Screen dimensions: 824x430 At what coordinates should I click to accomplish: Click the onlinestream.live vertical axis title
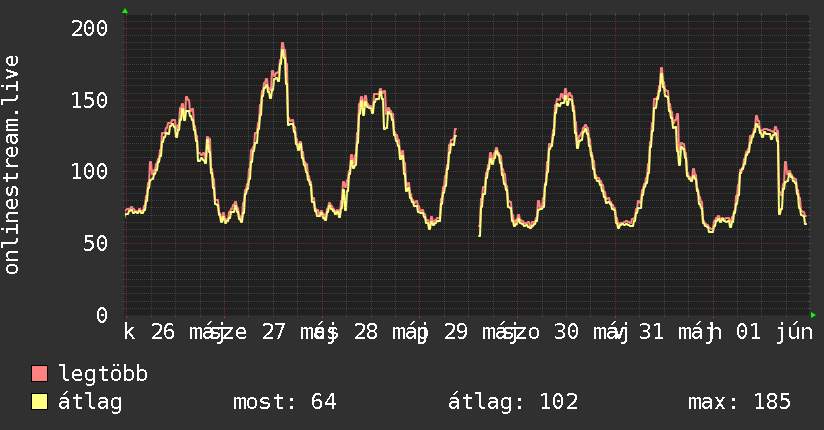click(x=12, y=165)
